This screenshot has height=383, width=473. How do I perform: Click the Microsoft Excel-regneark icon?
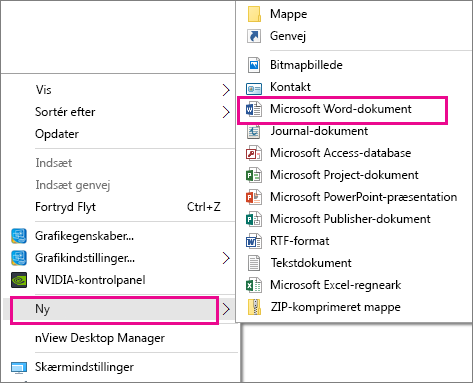[x=254, y=285]
